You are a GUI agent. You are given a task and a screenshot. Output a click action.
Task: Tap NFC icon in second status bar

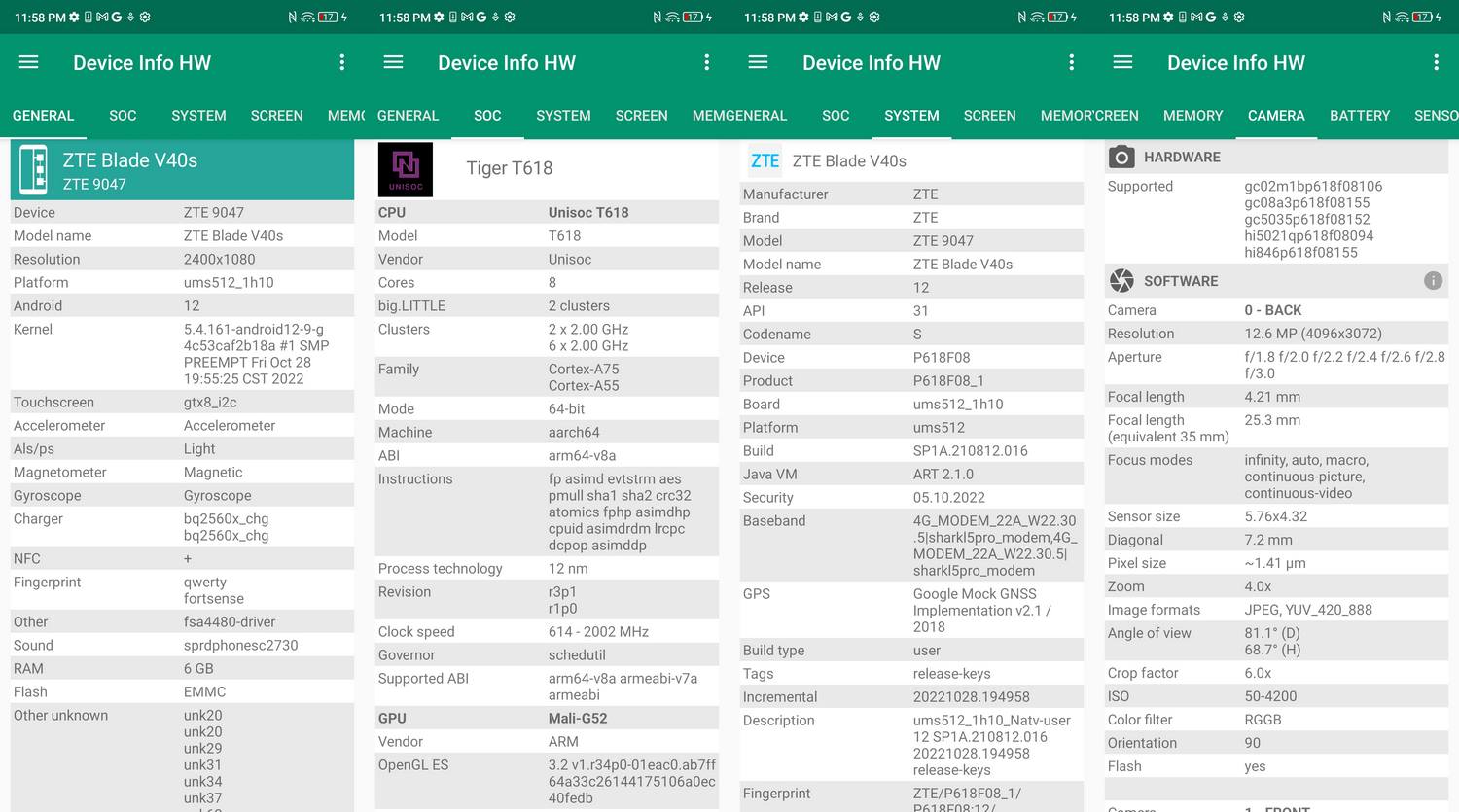tap(658, 18)
